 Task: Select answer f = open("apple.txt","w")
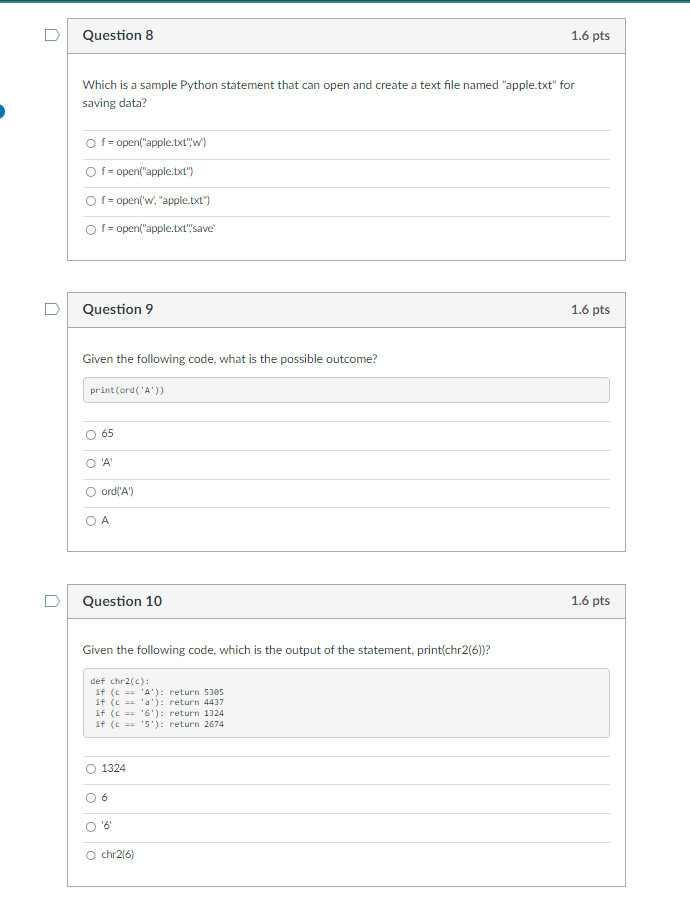91,142
